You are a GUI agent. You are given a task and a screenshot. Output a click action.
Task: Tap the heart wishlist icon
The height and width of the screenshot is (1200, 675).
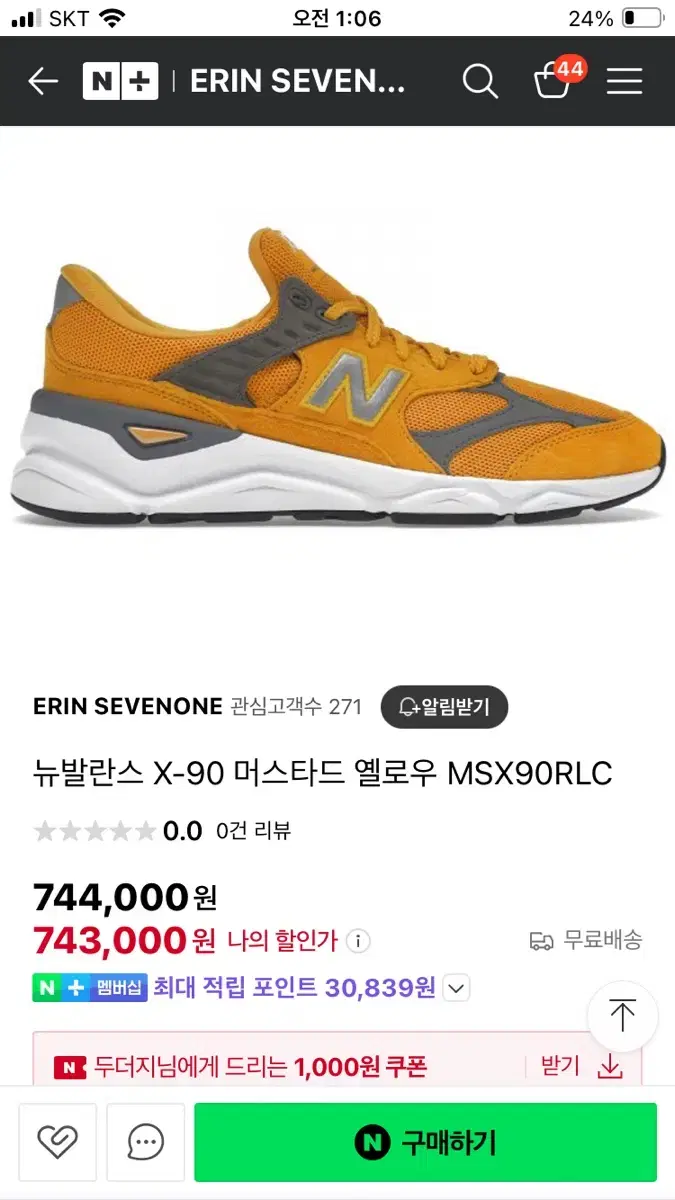[57, 1142]
